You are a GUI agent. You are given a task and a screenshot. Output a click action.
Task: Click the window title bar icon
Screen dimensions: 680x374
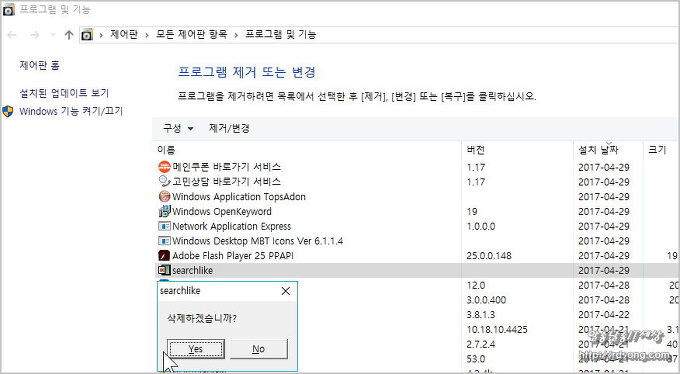pos(8,10)
